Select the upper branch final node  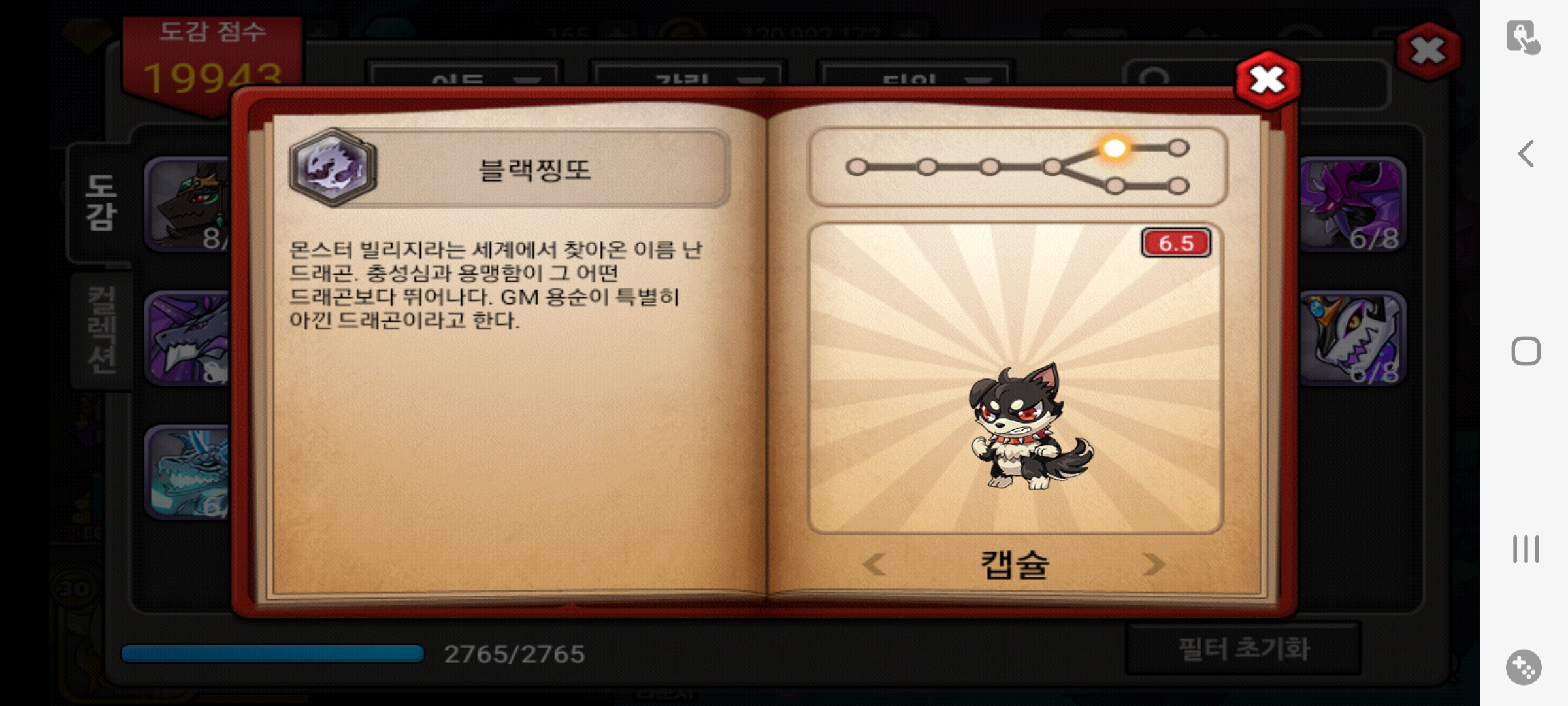1178,148
